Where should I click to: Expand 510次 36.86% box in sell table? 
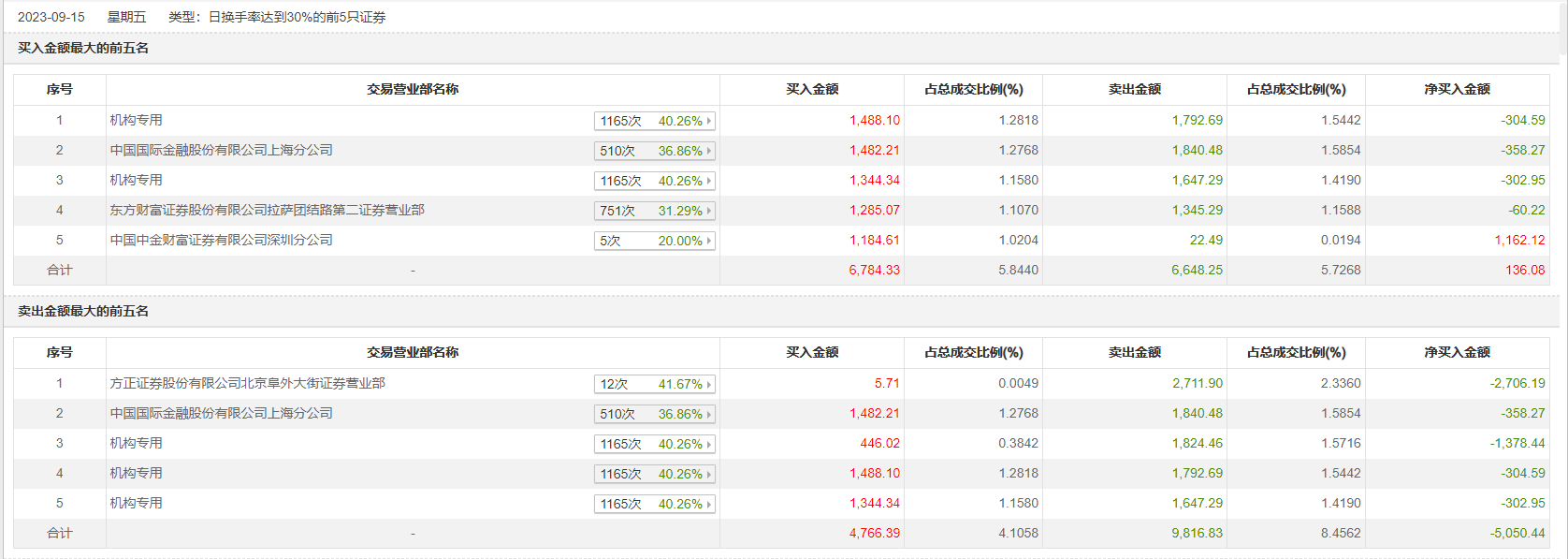click(654, 414)
